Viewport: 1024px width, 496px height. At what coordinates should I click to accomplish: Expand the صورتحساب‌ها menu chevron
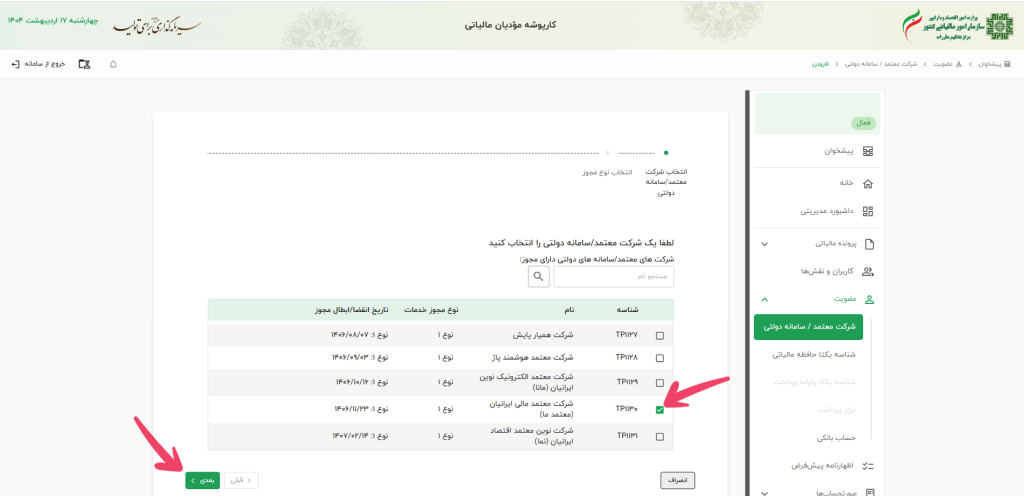point(765,492)
